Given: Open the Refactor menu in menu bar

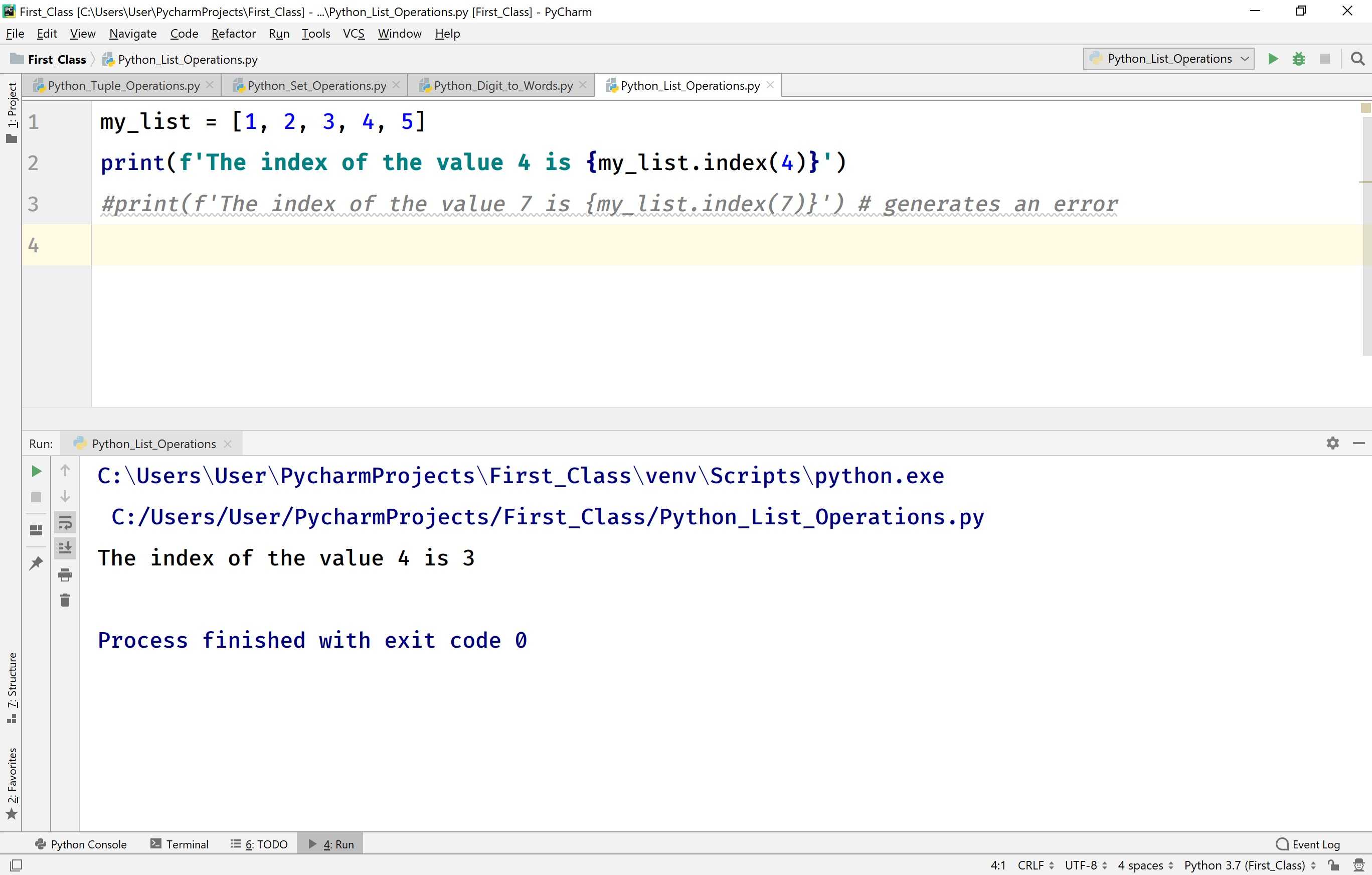Looking at the screenshot, I should (234, 33).
